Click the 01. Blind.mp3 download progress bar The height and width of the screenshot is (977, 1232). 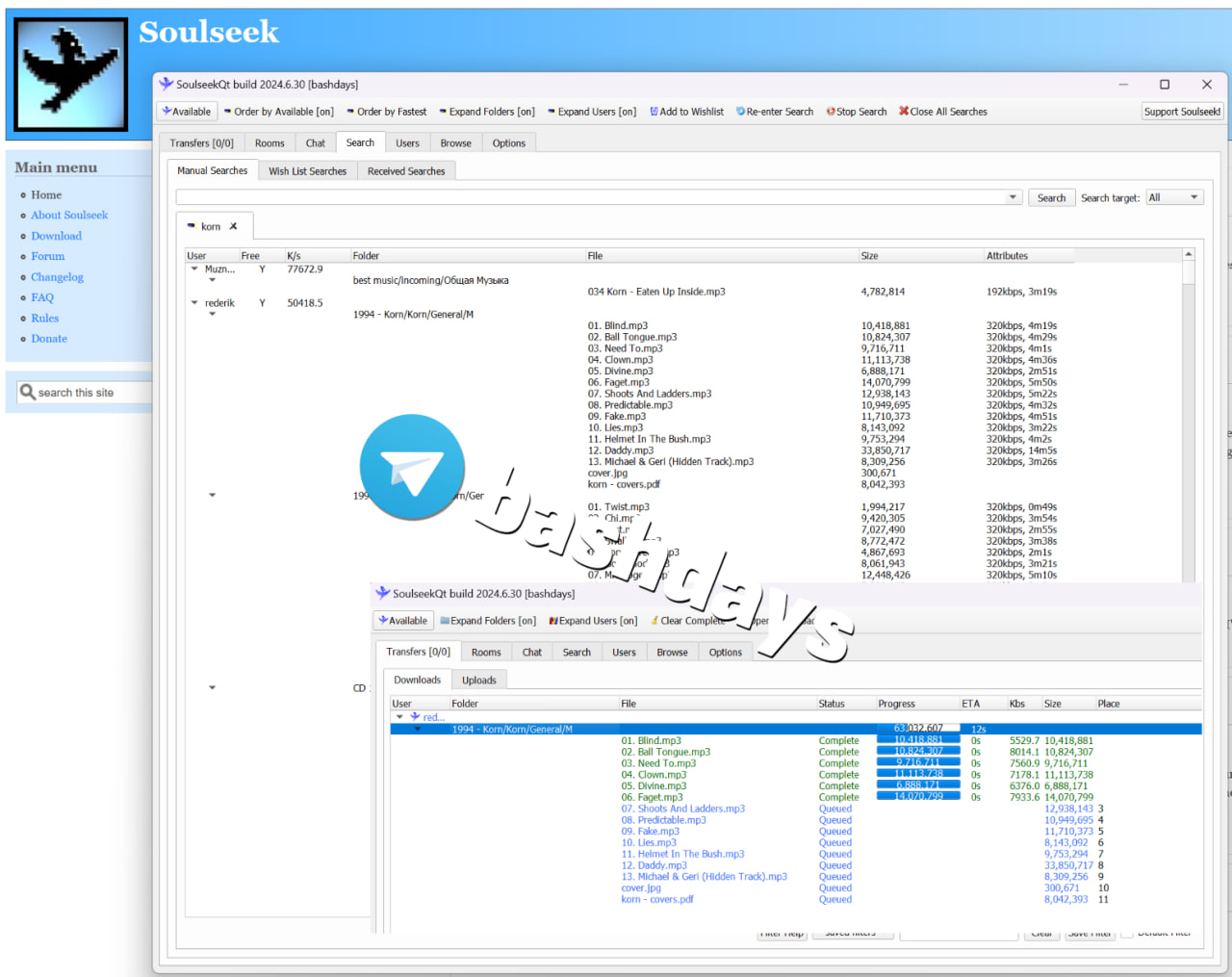coord(918,740)
